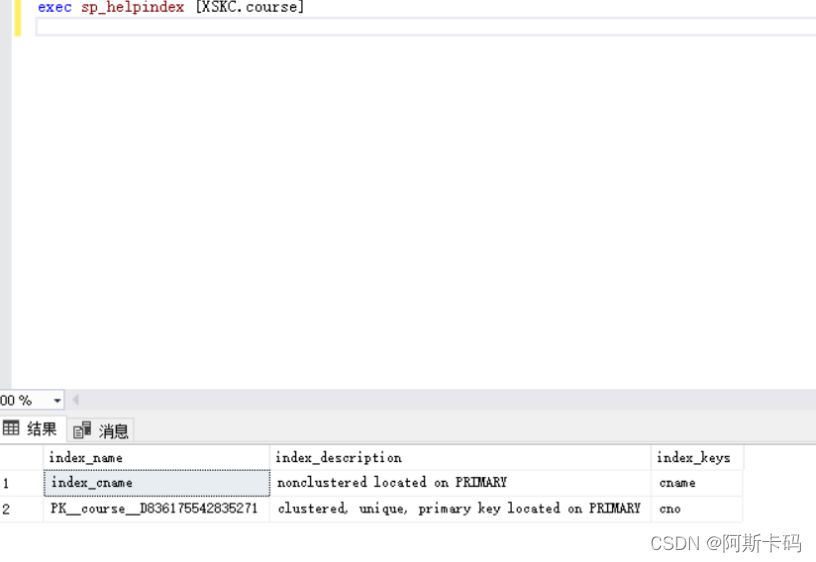The image size is (816, 562).
Task: Select the 'clustered, unique, primary key' description cell
Action: [461, 508]
